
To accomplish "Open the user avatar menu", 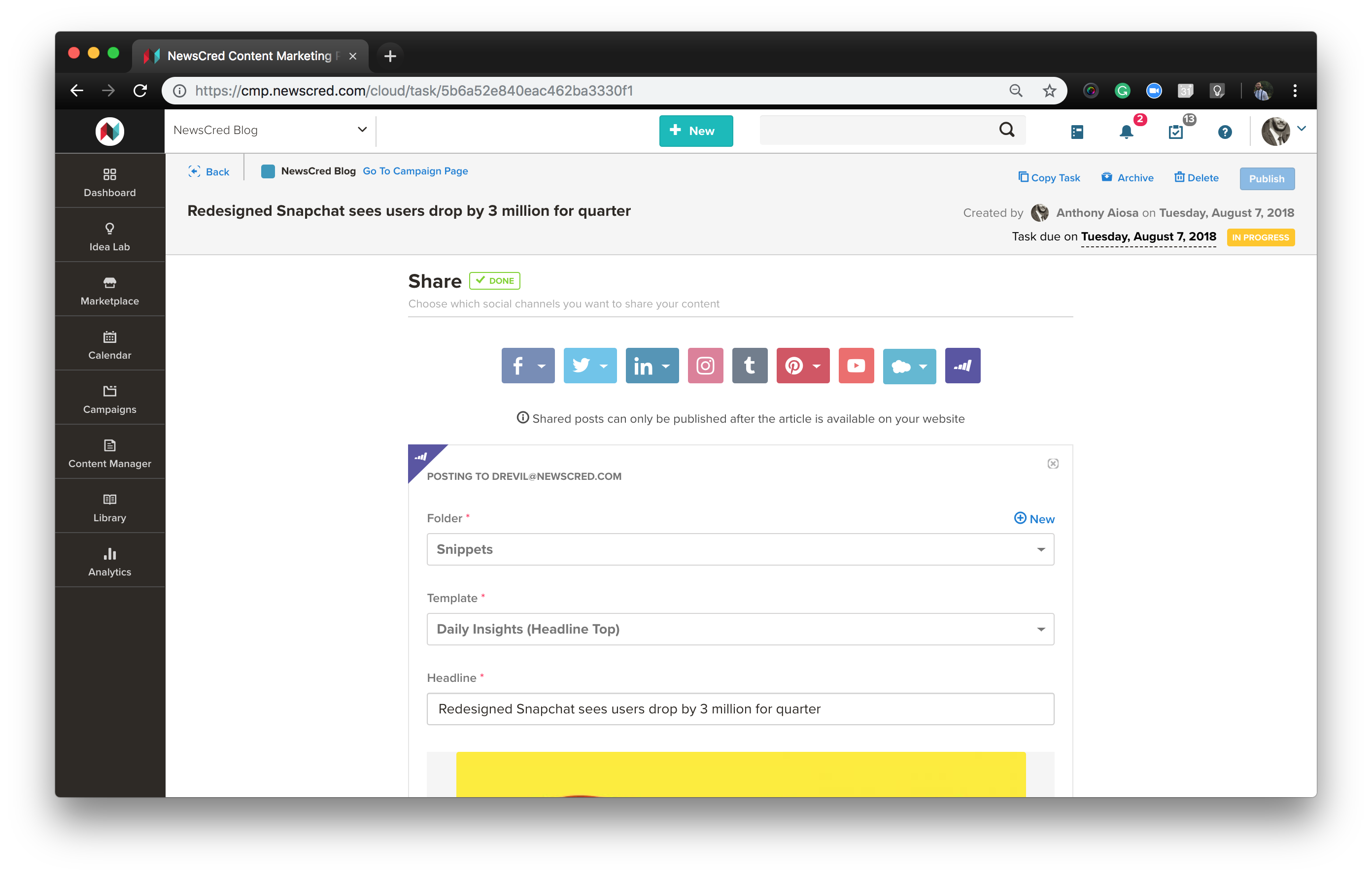I will tap(1283, 131).
